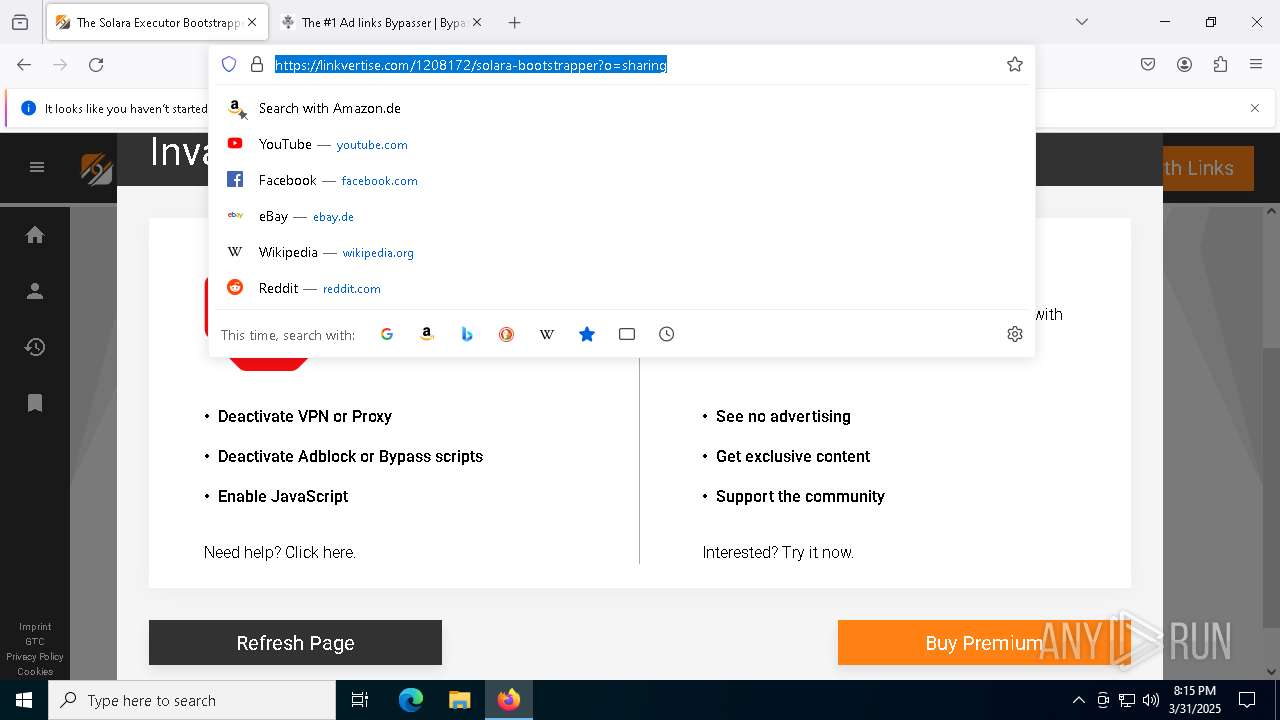Search in open Tabs icon
Image resolution: width=1280 pixels, height=720 pixels.
pos(627,334)
